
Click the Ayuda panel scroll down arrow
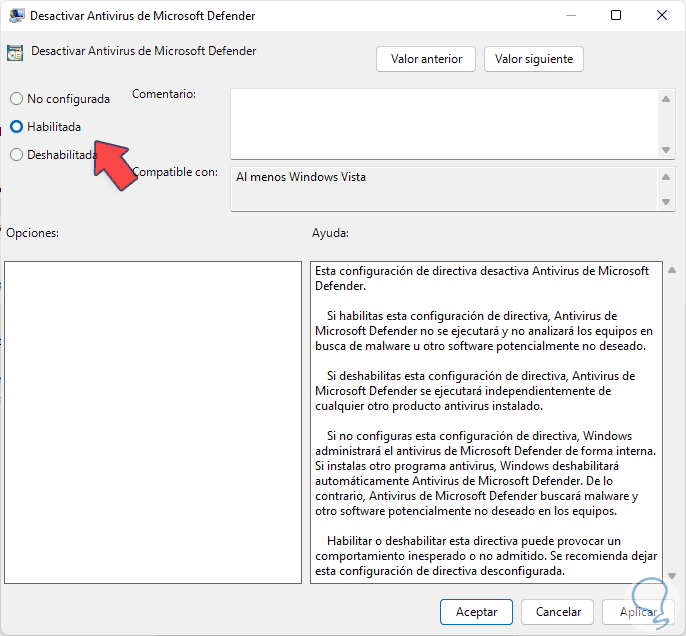[672, 576]
